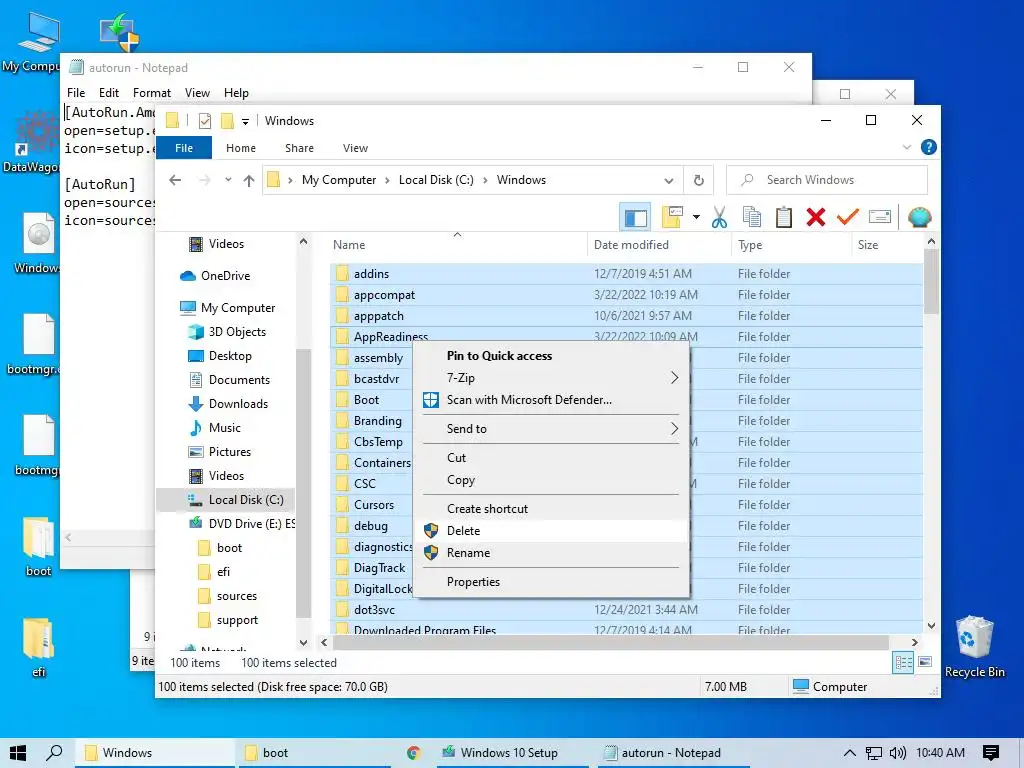Screen dimensions: 1024x768
Task: Open the Share ribbon tab
Action: 299,148
